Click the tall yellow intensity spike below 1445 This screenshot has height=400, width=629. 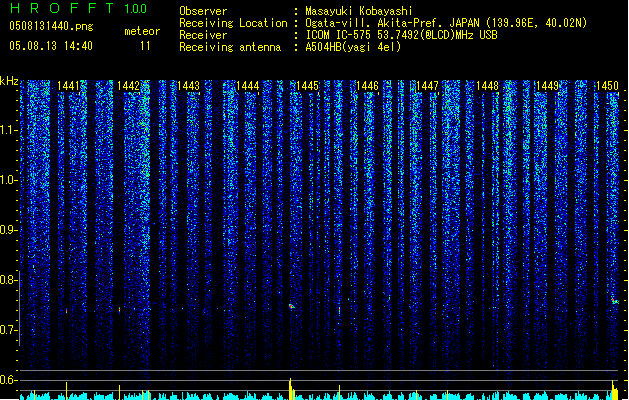coord(290,388)
